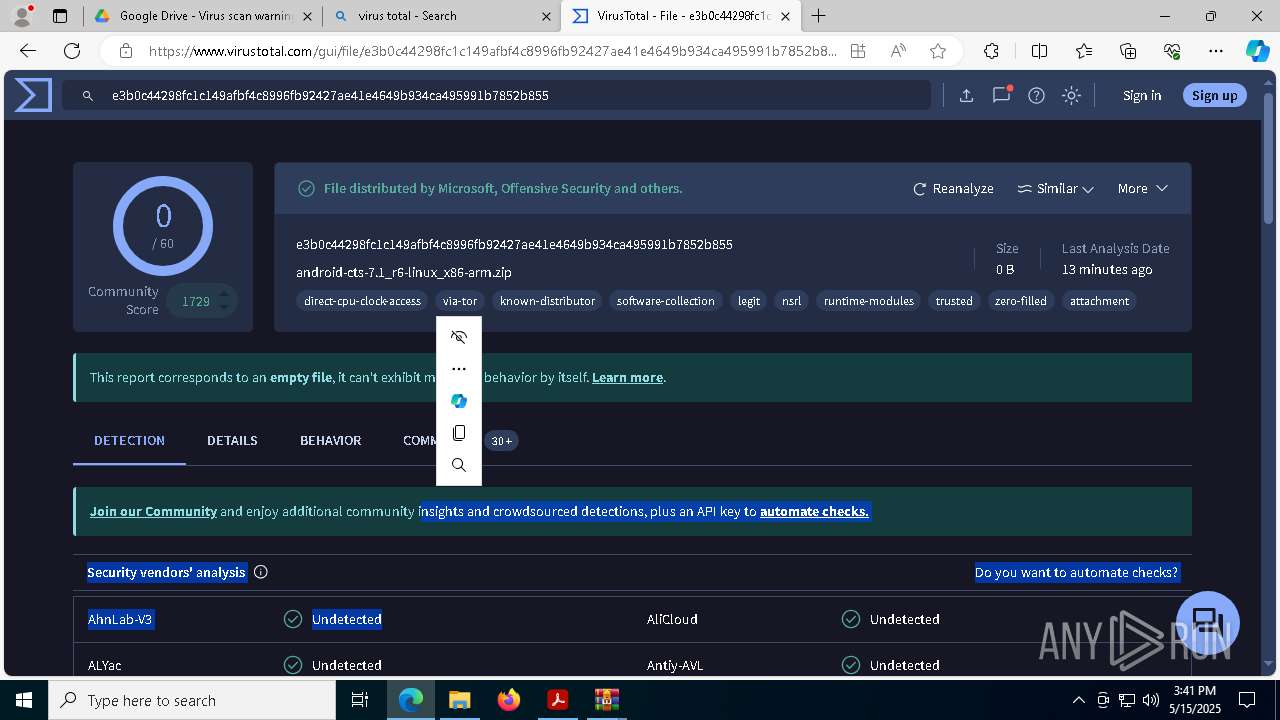Select the DETECTION tab
The height and width of the screenshot is (720, 1280).
(129, 440)
